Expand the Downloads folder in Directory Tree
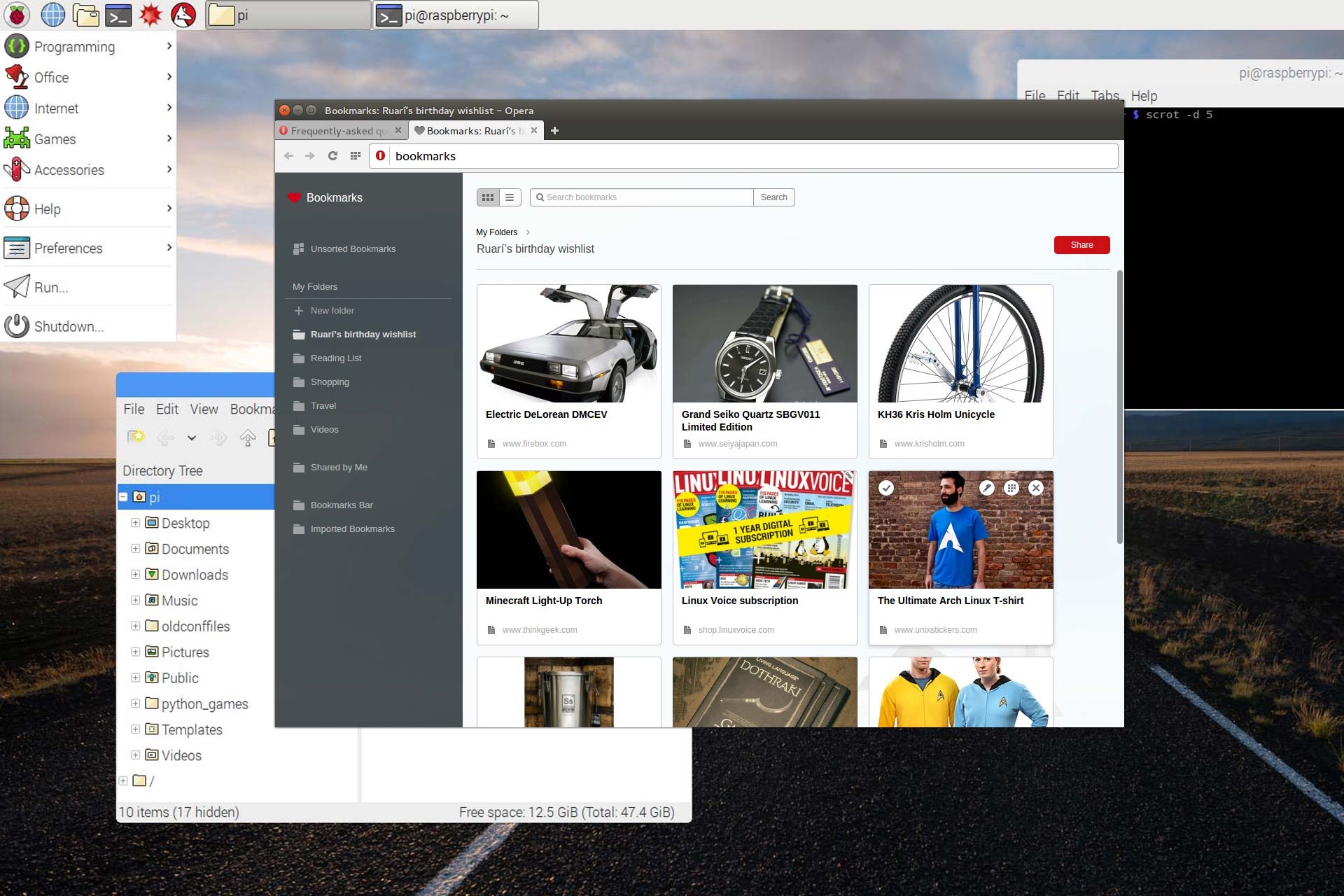Screen dimensions: 1344x896 click(x=135, y=575)
